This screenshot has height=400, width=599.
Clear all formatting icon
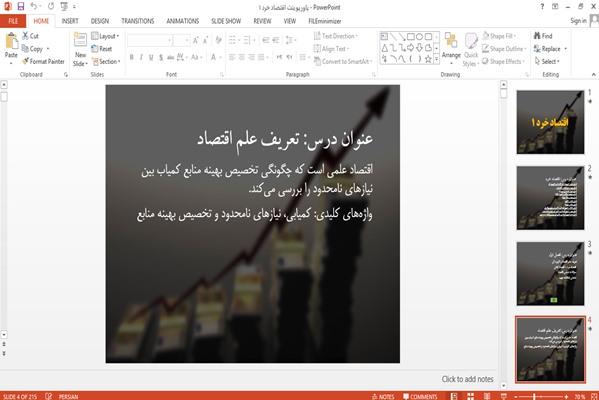218,40
